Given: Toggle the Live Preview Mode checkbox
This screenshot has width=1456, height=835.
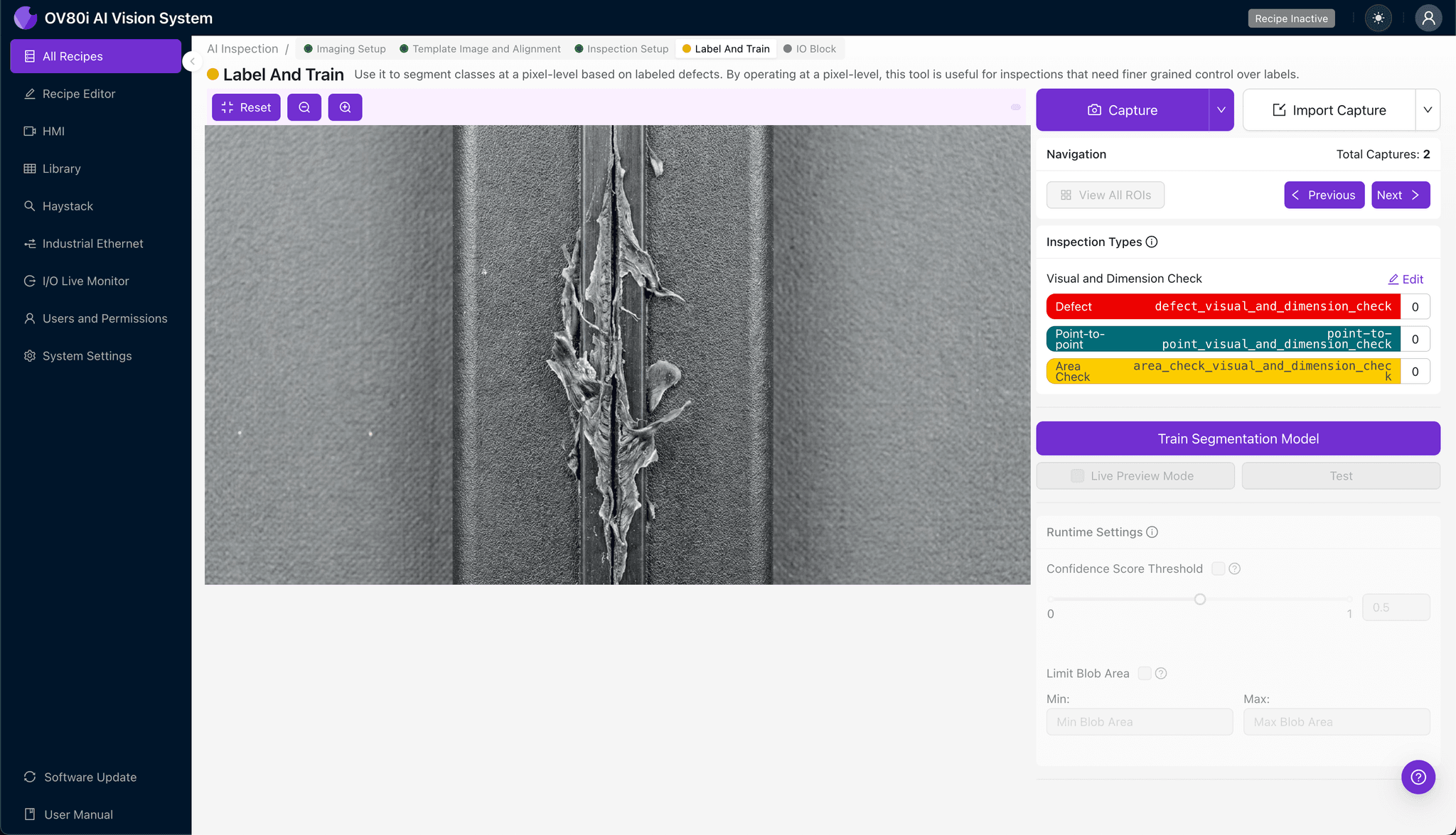Looking at the screenshot, I should (x=1077, y=476).
